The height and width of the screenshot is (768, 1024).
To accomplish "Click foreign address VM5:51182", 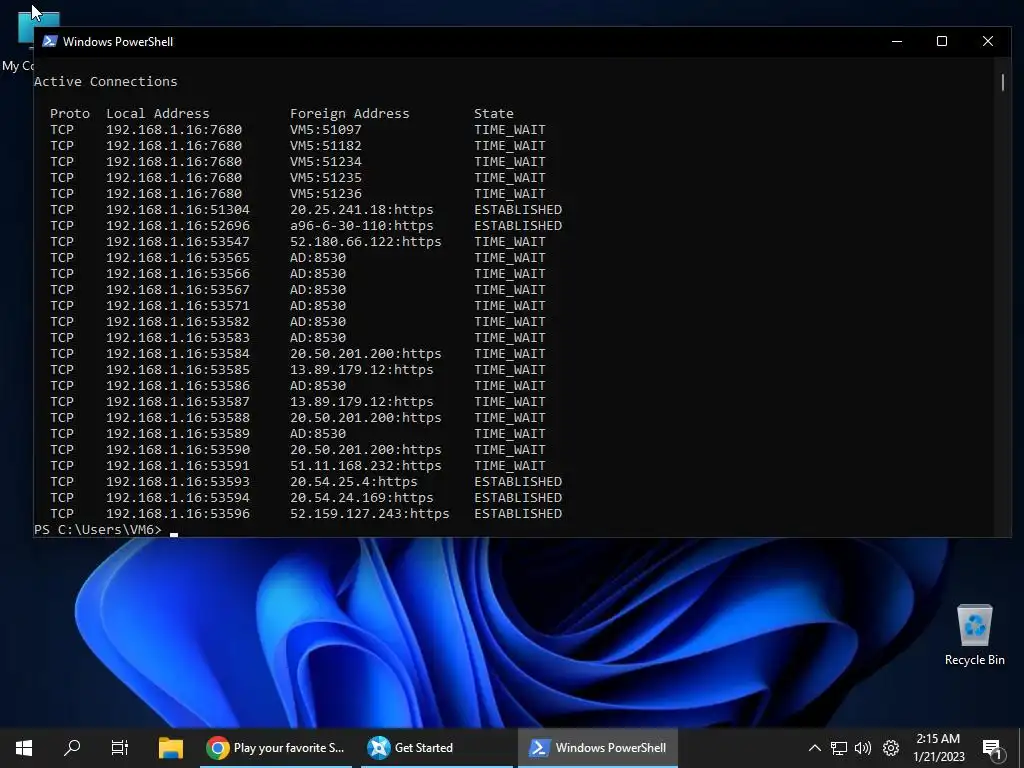I will pyautogui.click(x=326, y=146).
